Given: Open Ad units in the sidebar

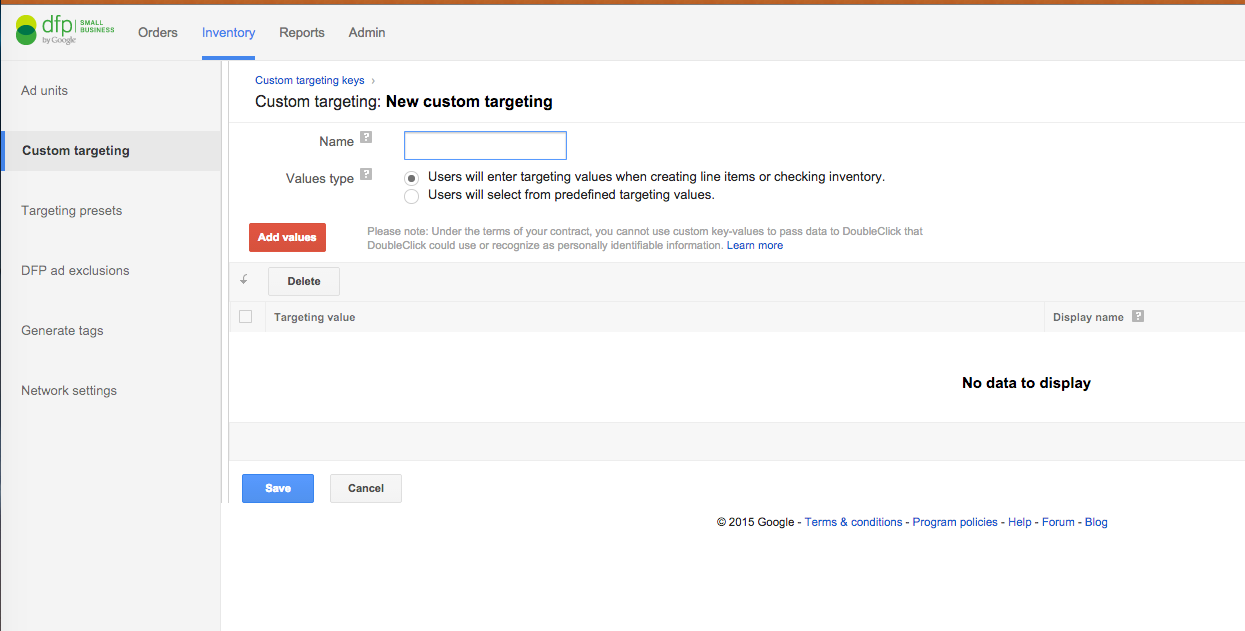Looking at the screenshot, I should 45,91.
